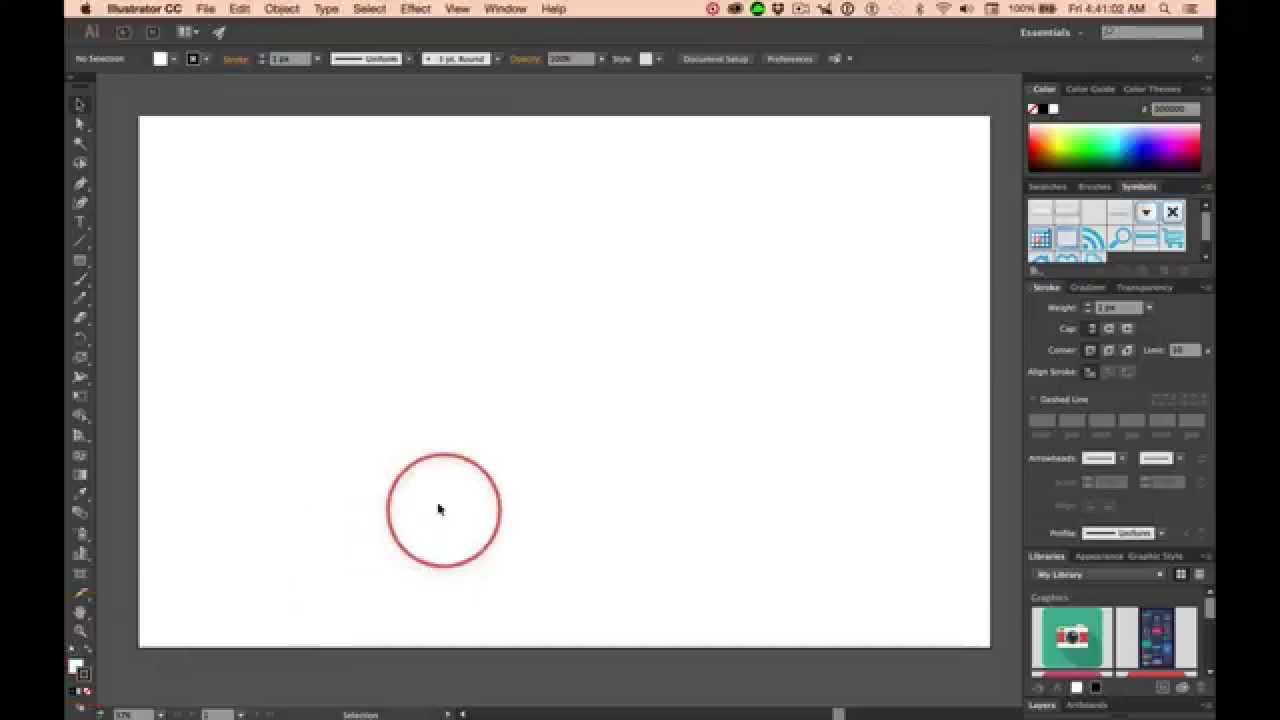
Task: Select the Magic Wand tool
Action: point(80,143)
